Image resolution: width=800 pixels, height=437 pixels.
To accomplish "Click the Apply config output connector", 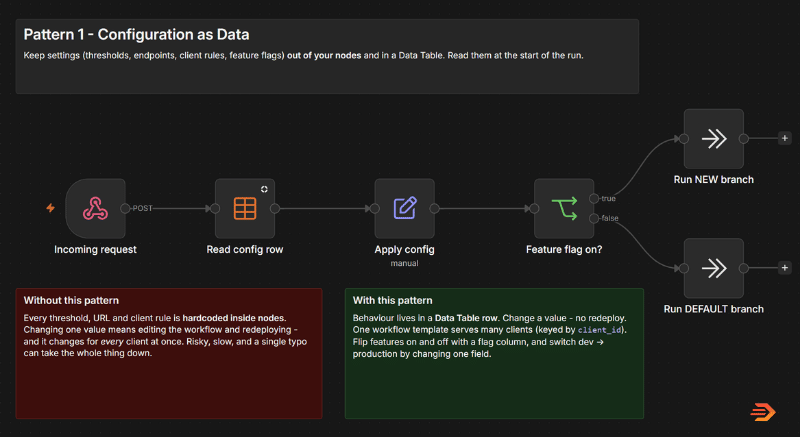I will click(434, 208).
